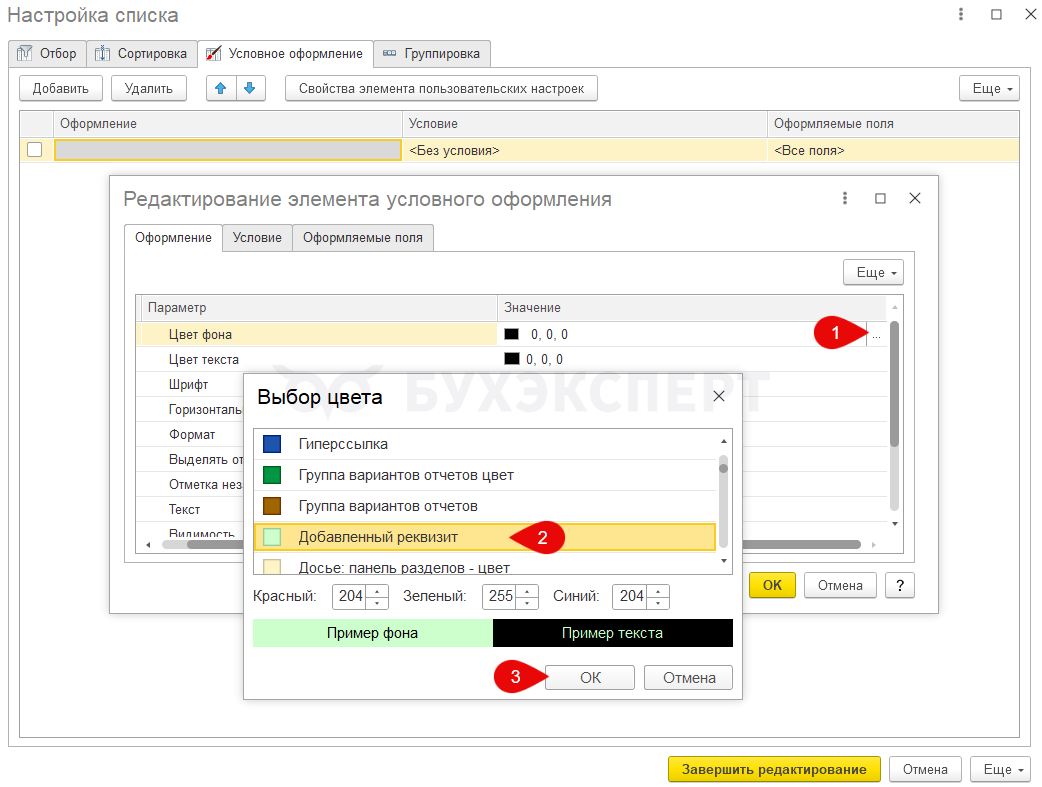Screen dimensions: 1042x787
Task: Click the move down blue arrow button
Action: click(250, 88)
